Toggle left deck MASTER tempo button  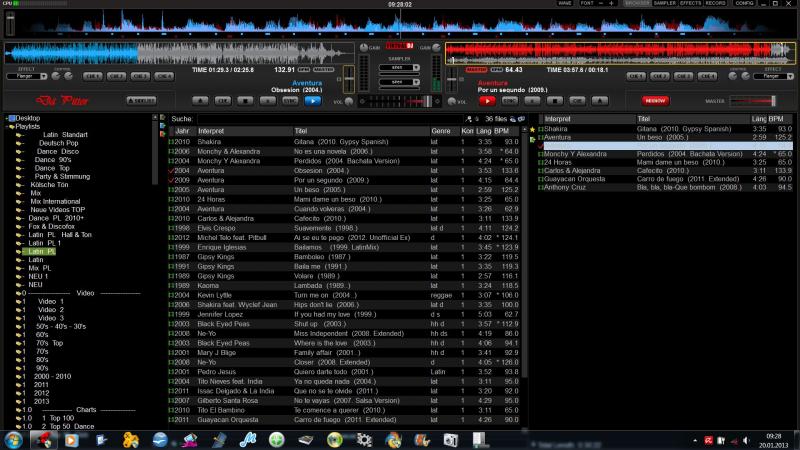(x=323, y=69)
